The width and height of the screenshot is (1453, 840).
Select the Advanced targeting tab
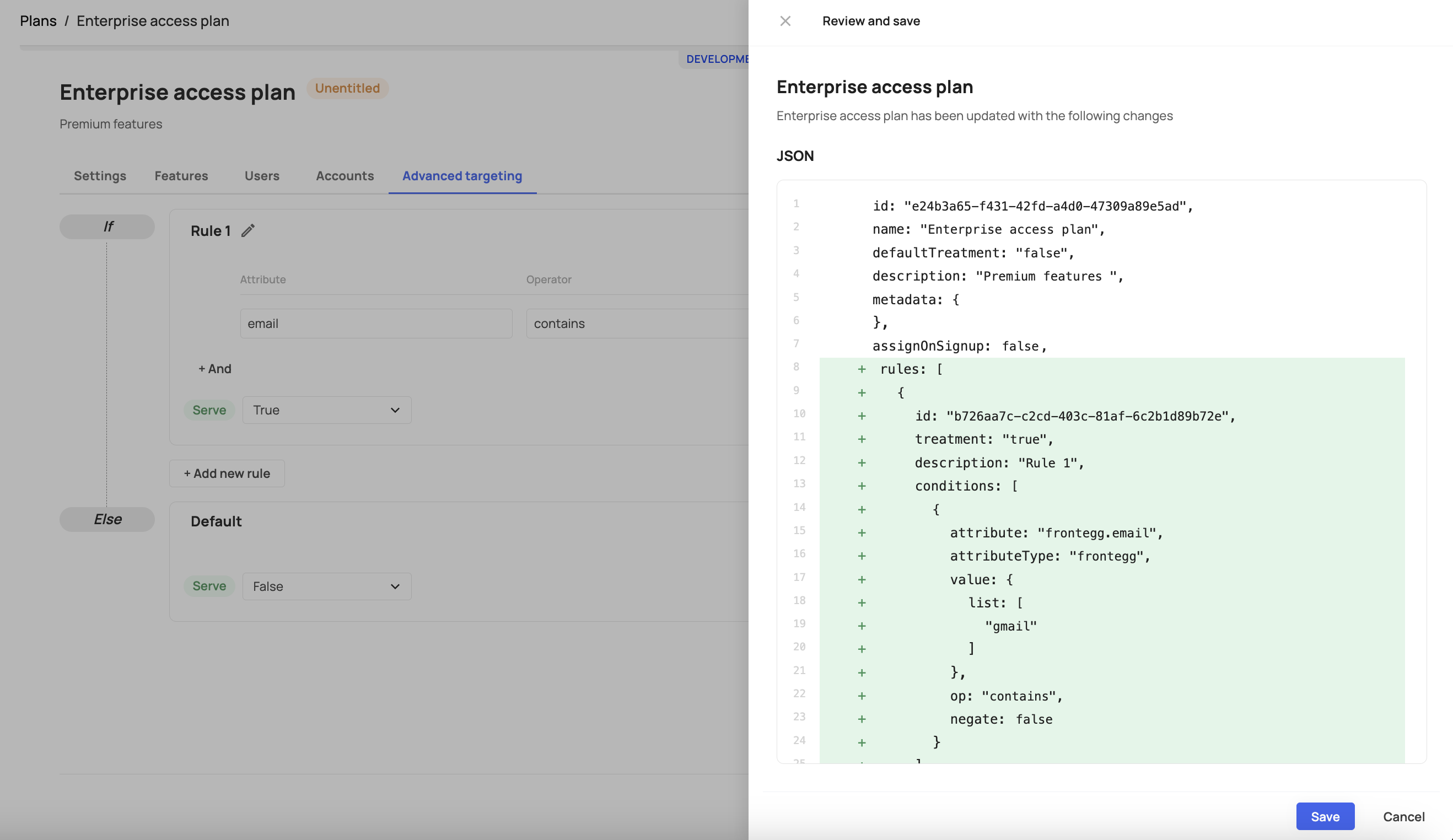click(x=462, y=176)
